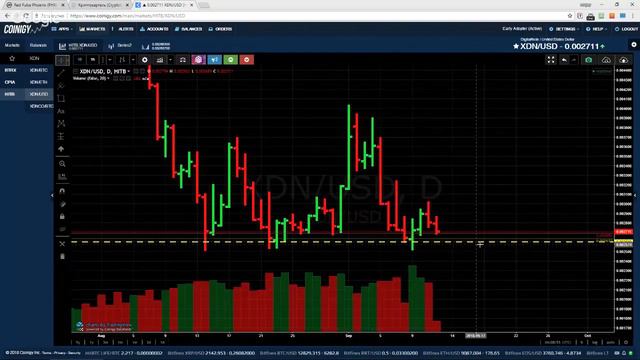Click the save chart cloud icon

624,60
